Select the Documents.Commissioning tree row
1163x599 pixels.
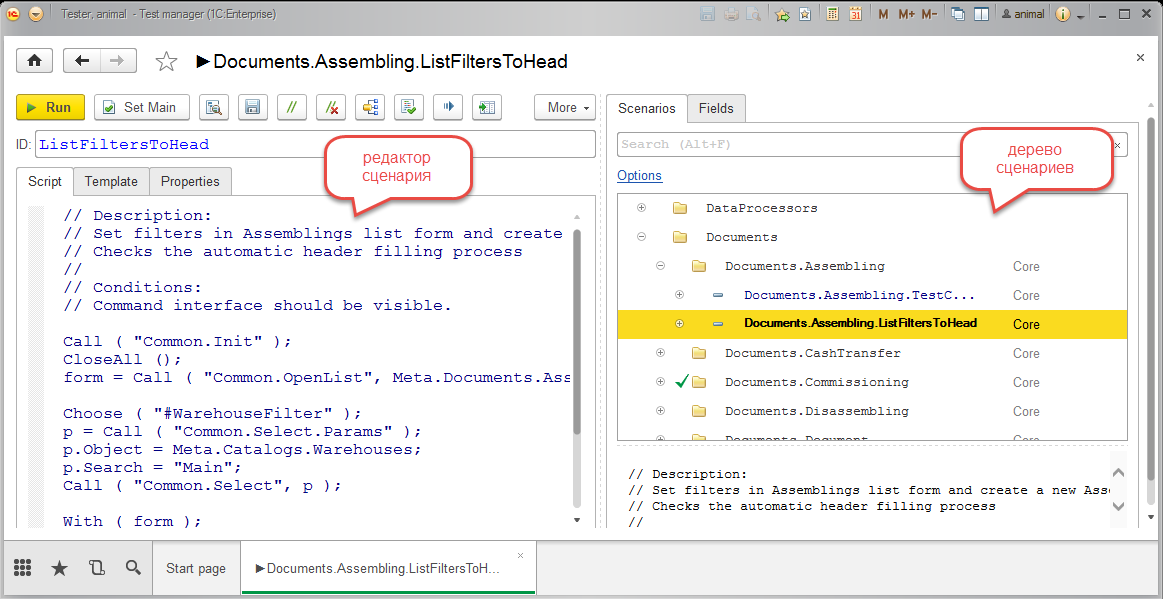[x=872, y=382]
